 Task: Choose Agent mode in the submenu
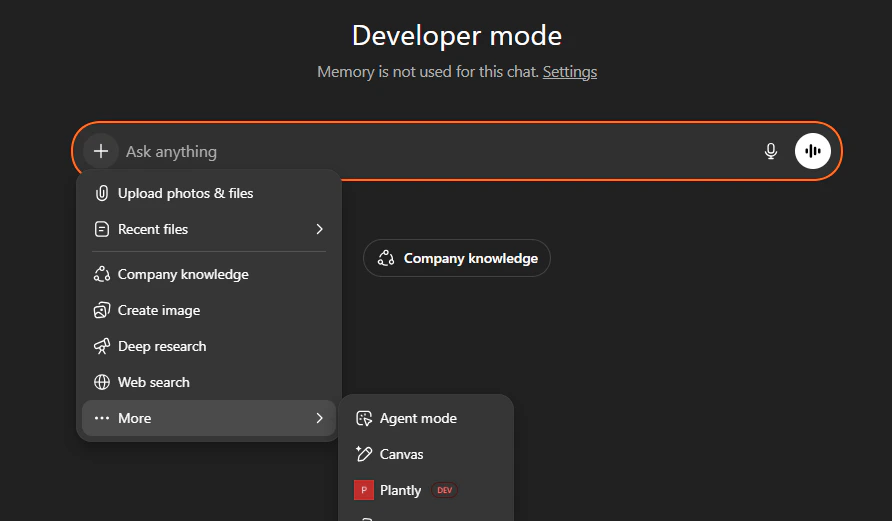pyautogui.click(x=426, y=418)
